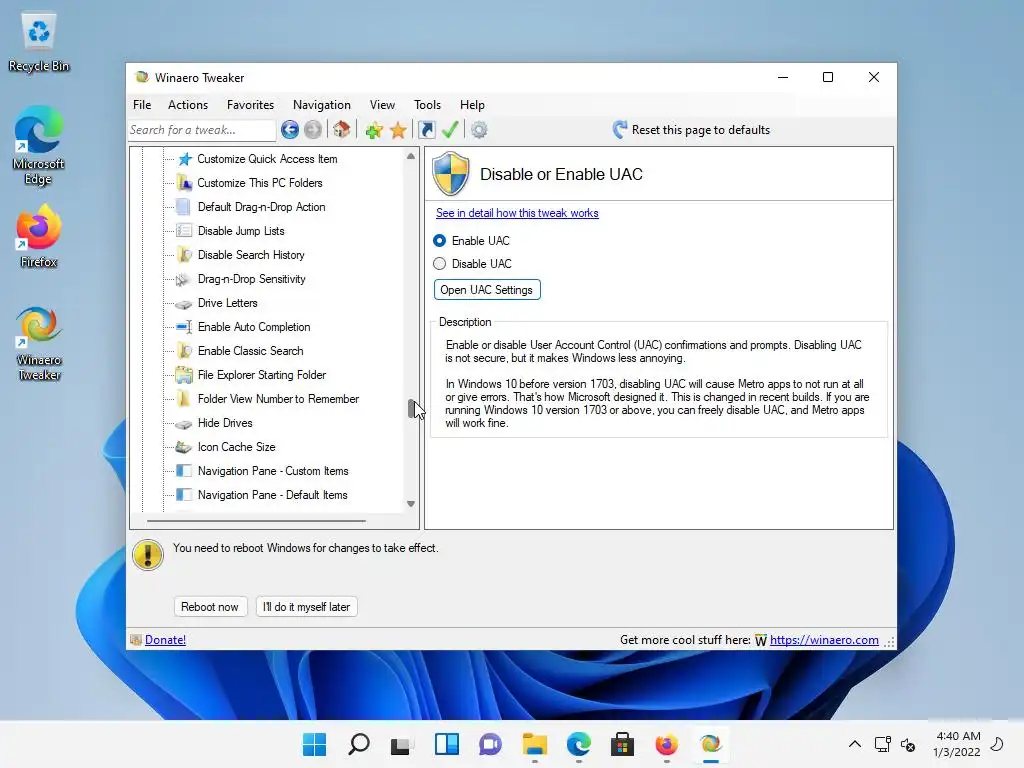
Task: Open taskbar Search magnifier
Action: click(x=359, y=744)
